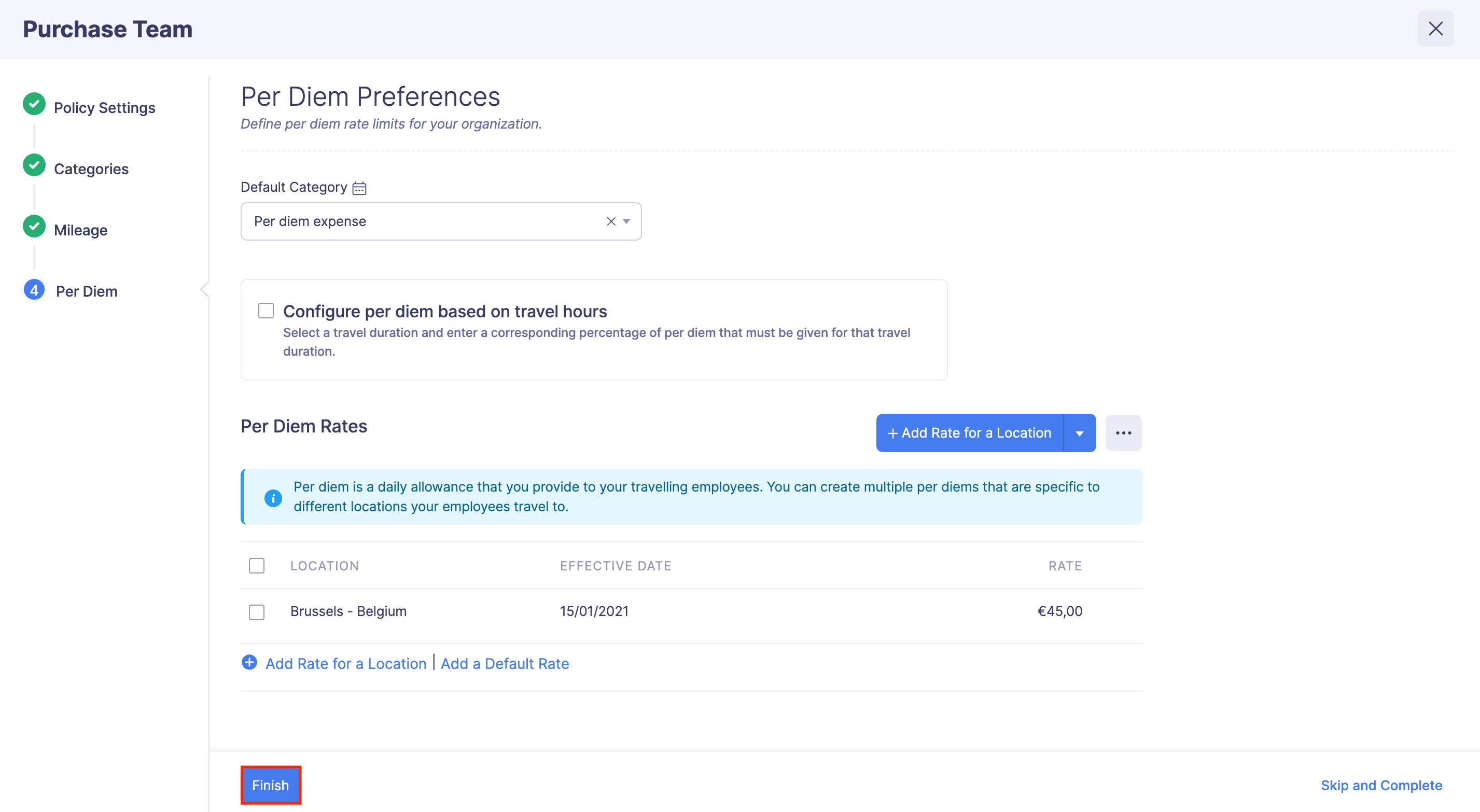Click the plus circle icon below table
Screen dimensions: 1480x812
point(249,663)
